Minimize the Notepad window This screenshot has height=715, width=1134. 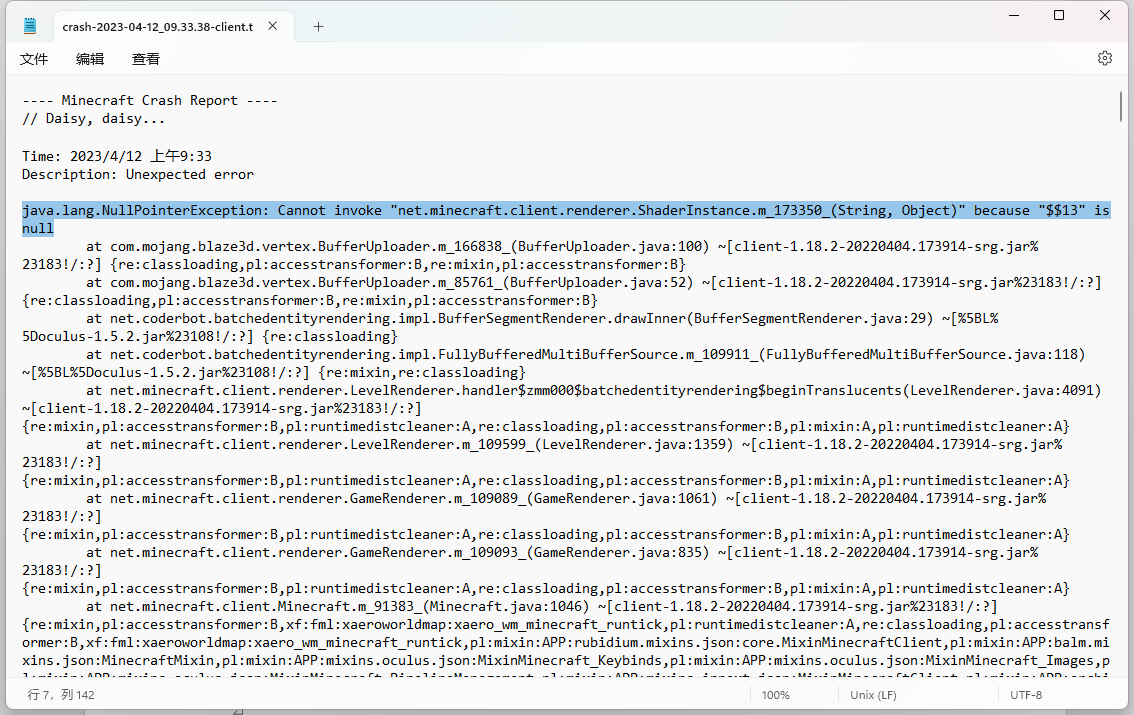click(x=1014, y=15)
